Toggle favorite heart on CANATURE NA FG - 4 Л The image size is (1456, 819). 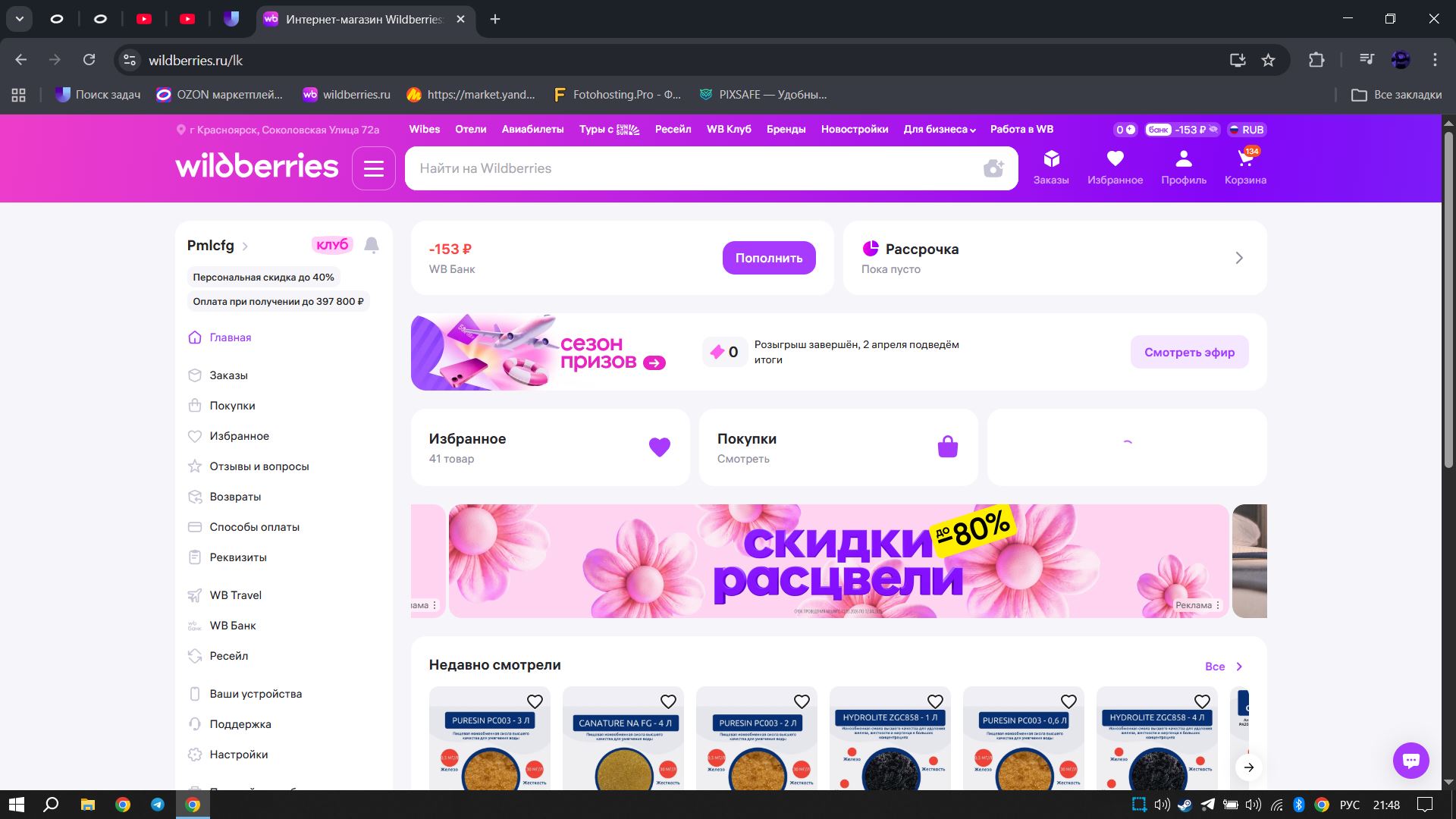click(x=668, y=701)
